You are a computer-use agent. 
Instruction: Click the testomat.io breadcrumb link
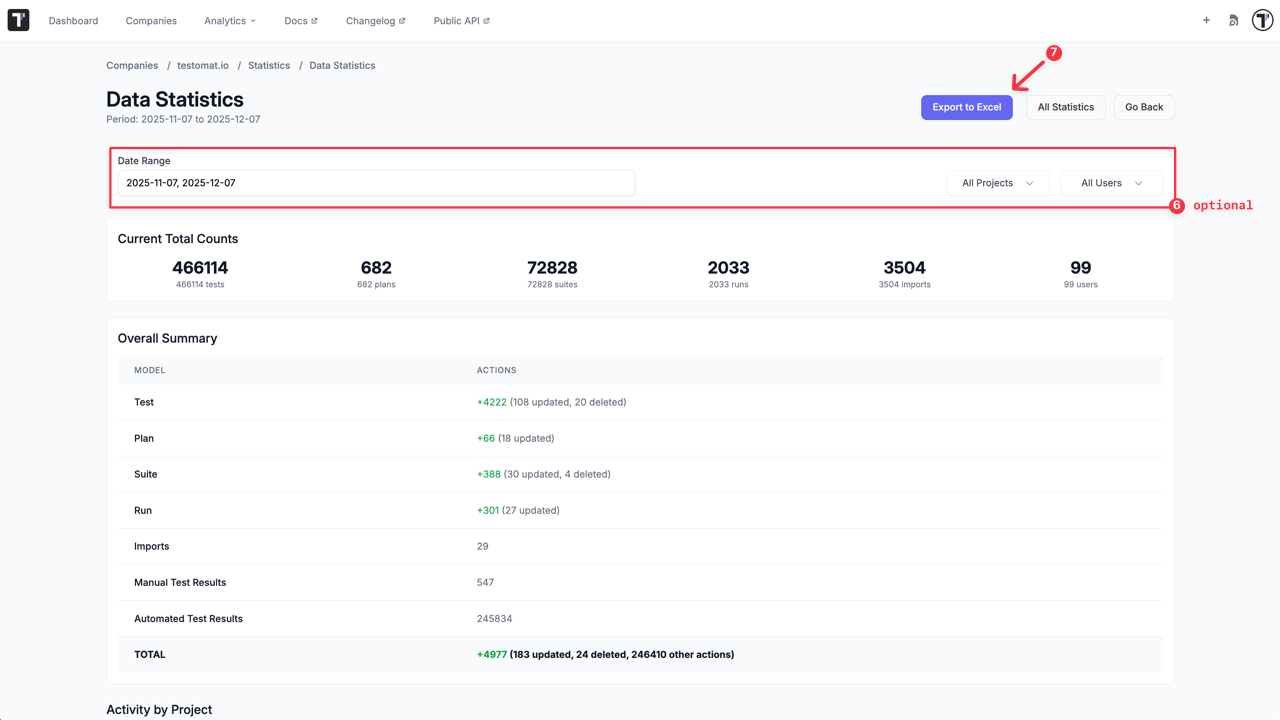[203, 65]
